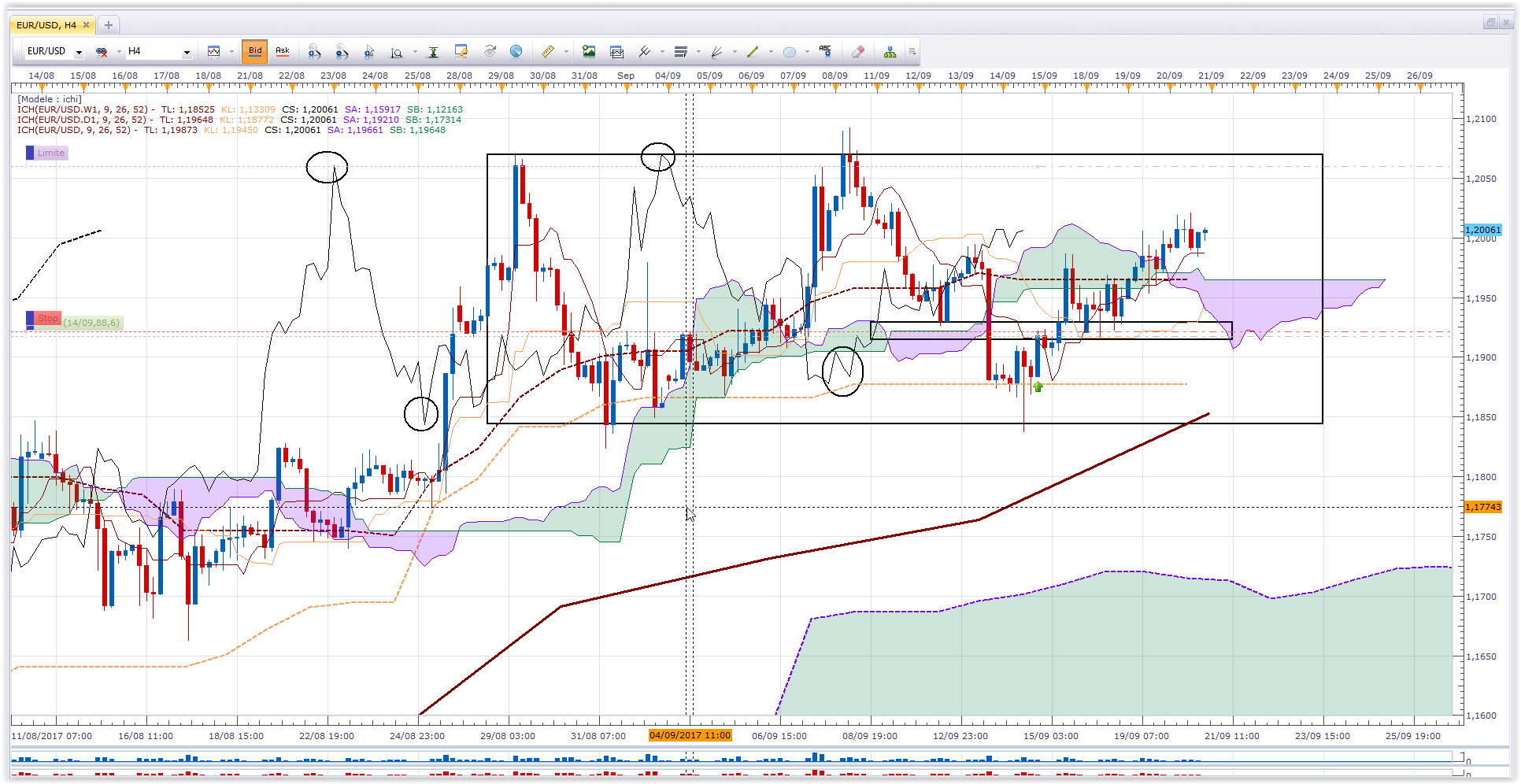The height and width of the screenshot is (784, 1521).
Task: Click the green hierarchy tree icon
Action: coord(890,52)
